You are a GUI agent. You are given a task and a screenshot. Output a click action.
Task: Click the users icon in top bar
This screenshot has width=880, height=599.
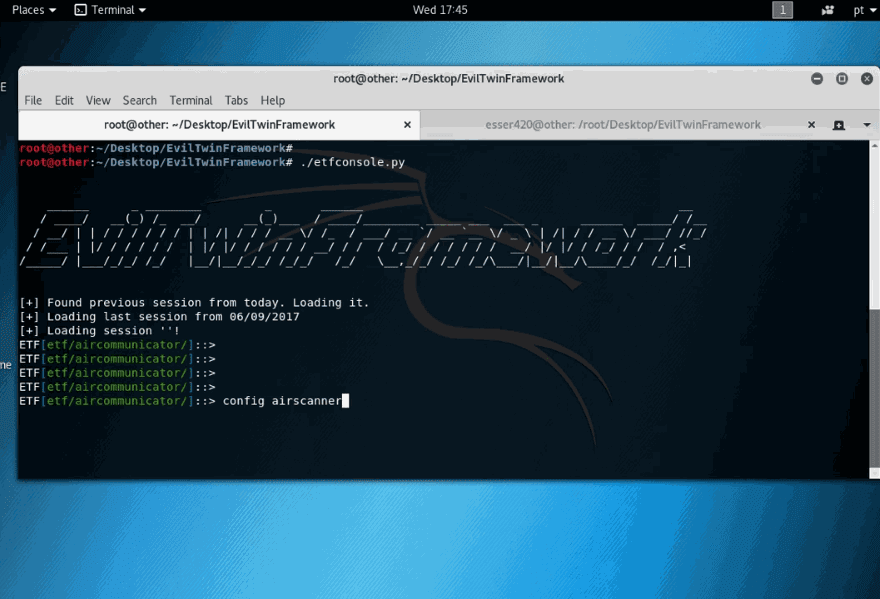tap(828, 10)
